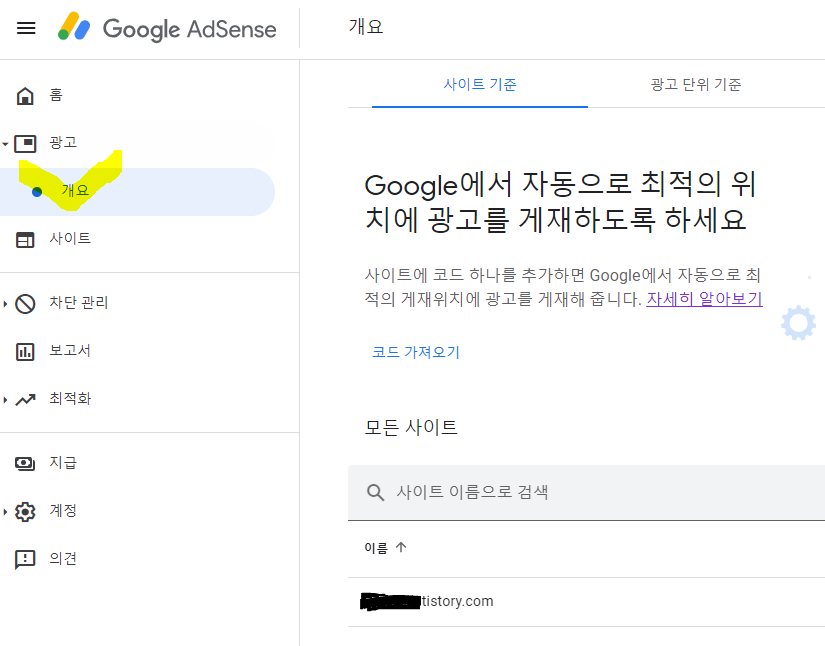Click the 차단 관리 block icon
Viewport: 825px width, 646px height.
click(x=25, y=304)
